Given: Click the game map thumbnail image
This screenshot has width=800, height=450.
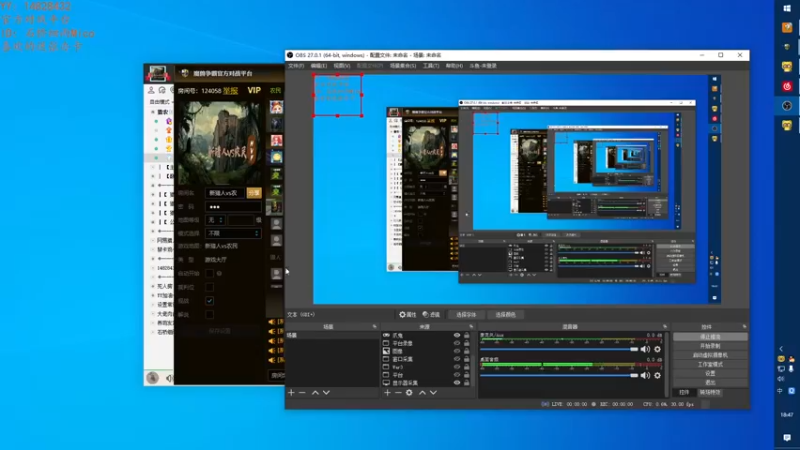Looking at the screenshot, I should (x=220, y=142).
